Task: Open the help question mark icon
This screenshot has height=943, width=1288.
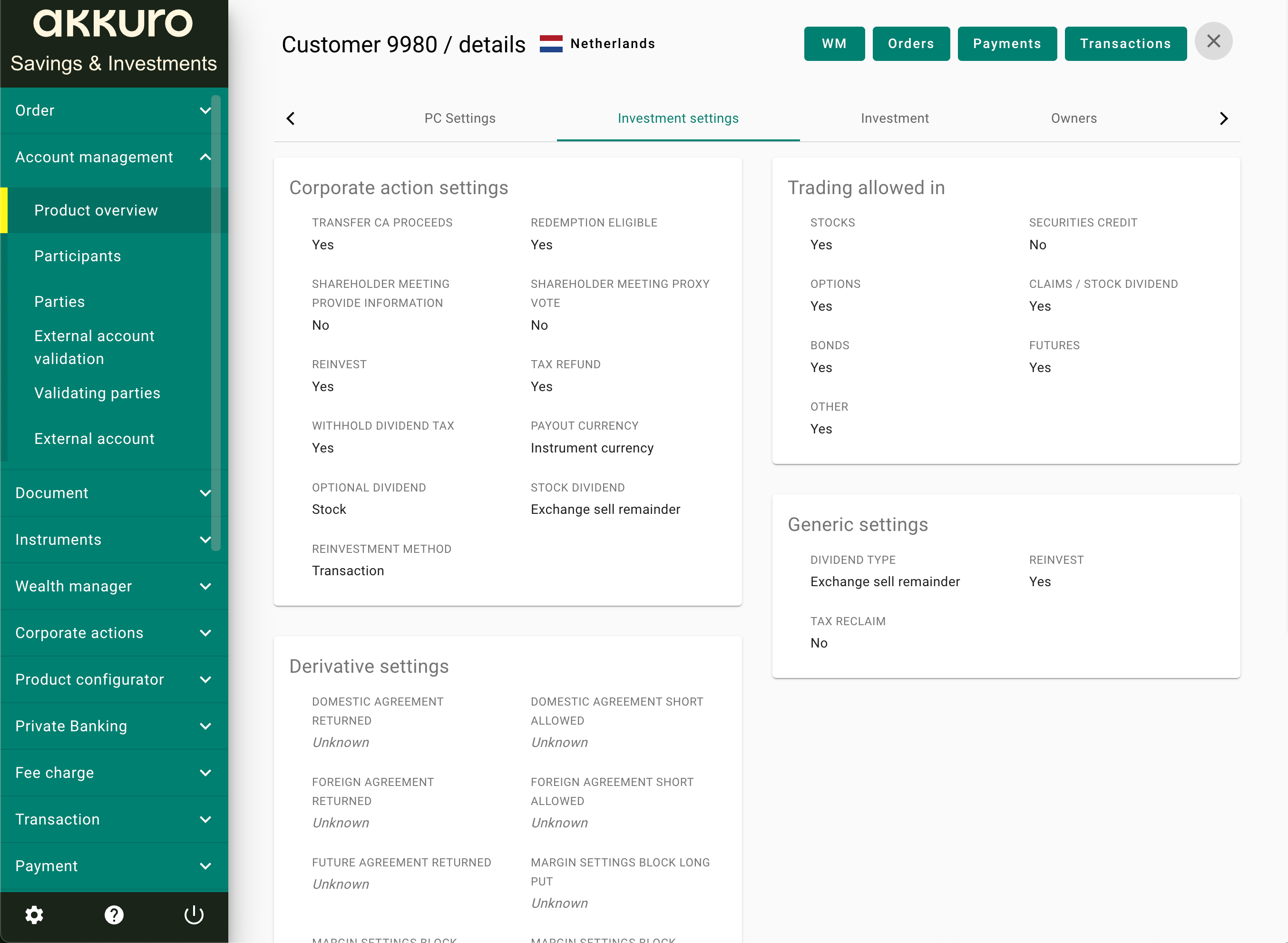Action: coord(114,915)
